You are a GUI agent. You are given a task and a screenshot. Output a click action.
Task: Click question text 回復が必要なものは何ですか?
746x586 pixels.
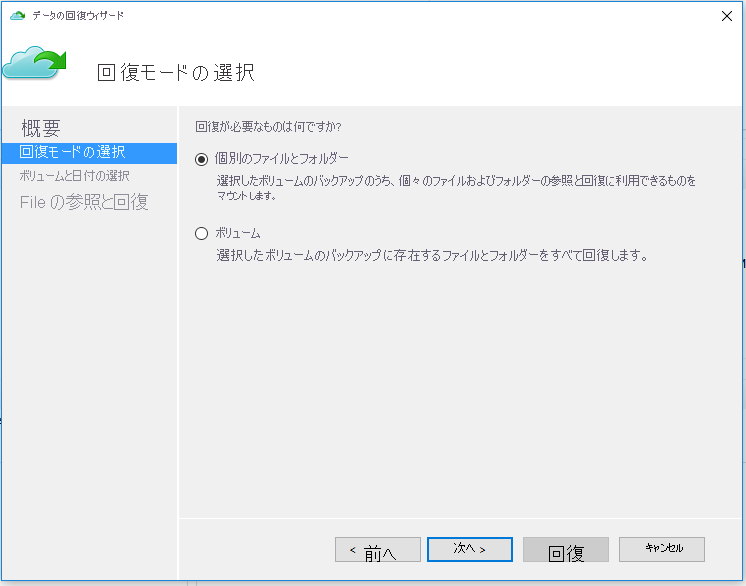268,127
